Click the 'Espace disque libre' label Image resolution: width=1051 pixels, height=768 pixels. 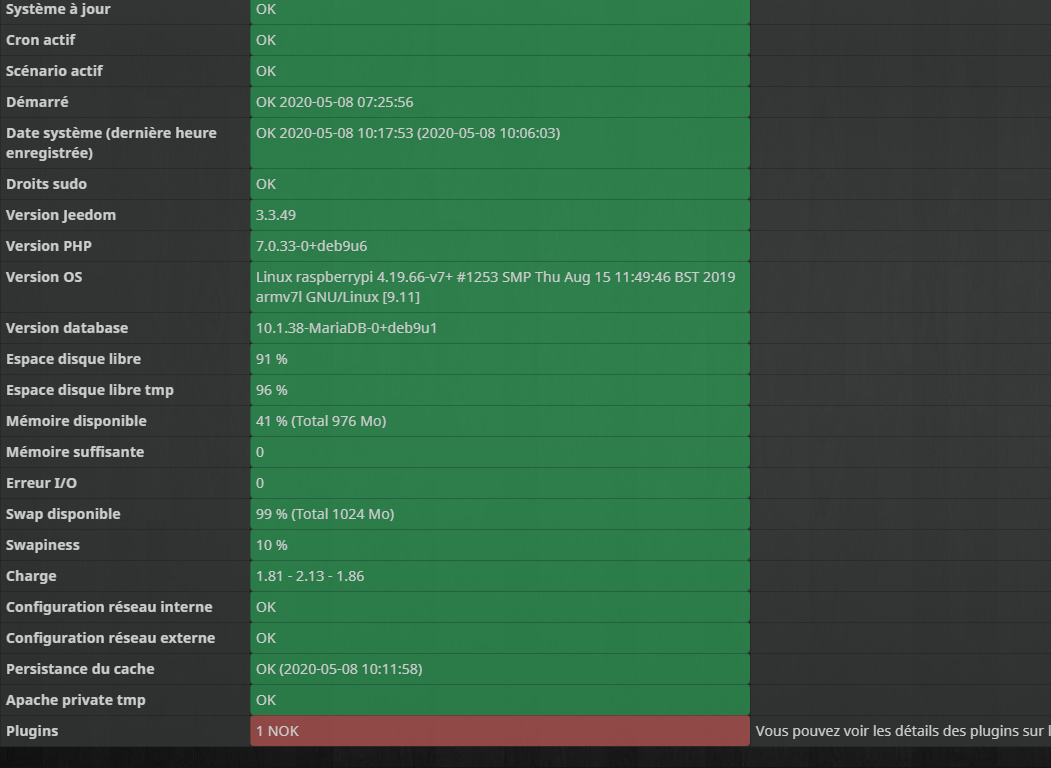coord(74,359)
